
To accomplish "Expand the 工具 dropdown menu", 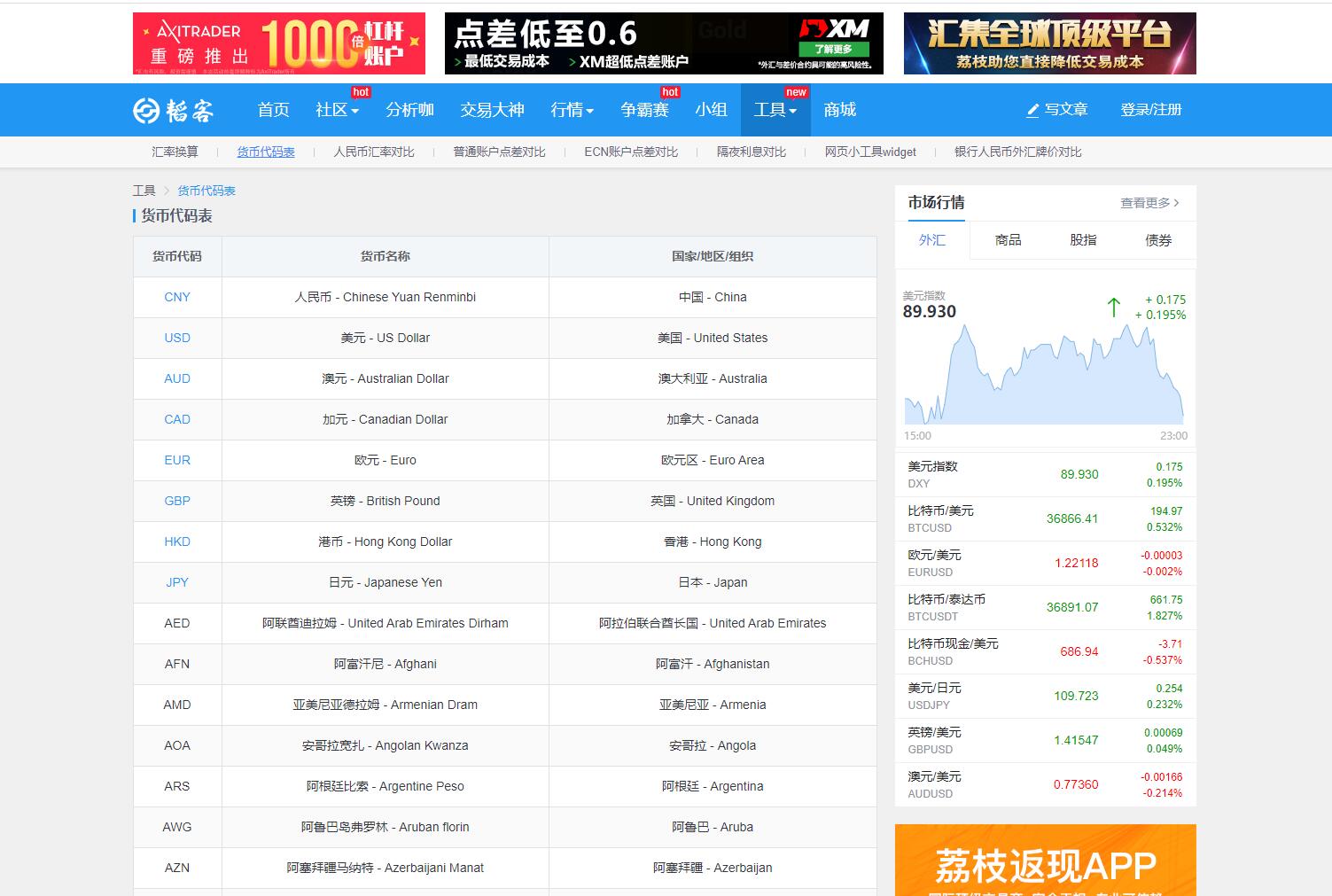I will click(x=775, y=110).
